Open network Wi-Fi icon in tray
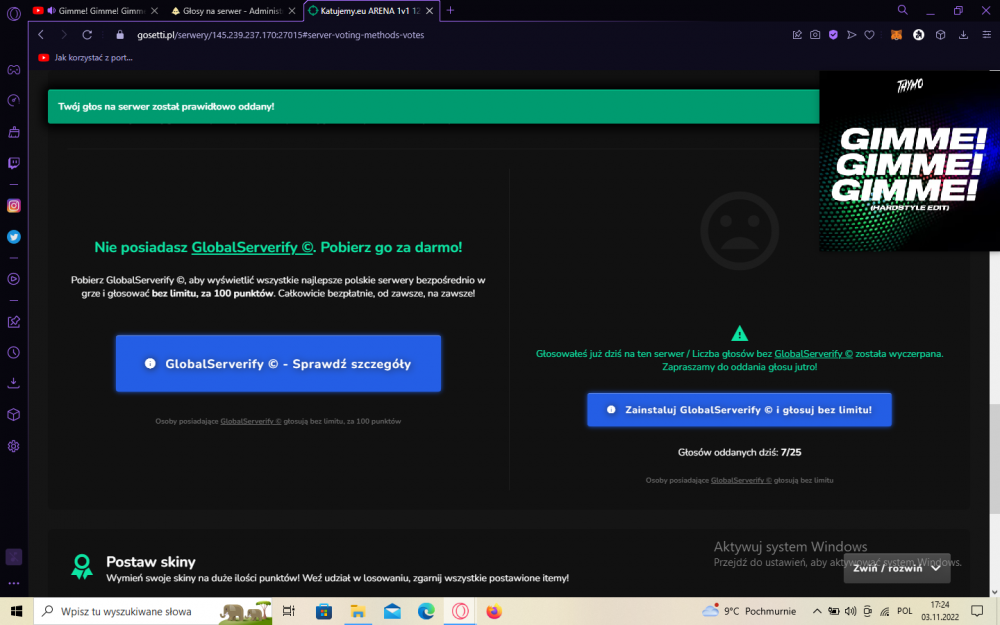This screenshot has width=1000, height=625. (885, 611)
